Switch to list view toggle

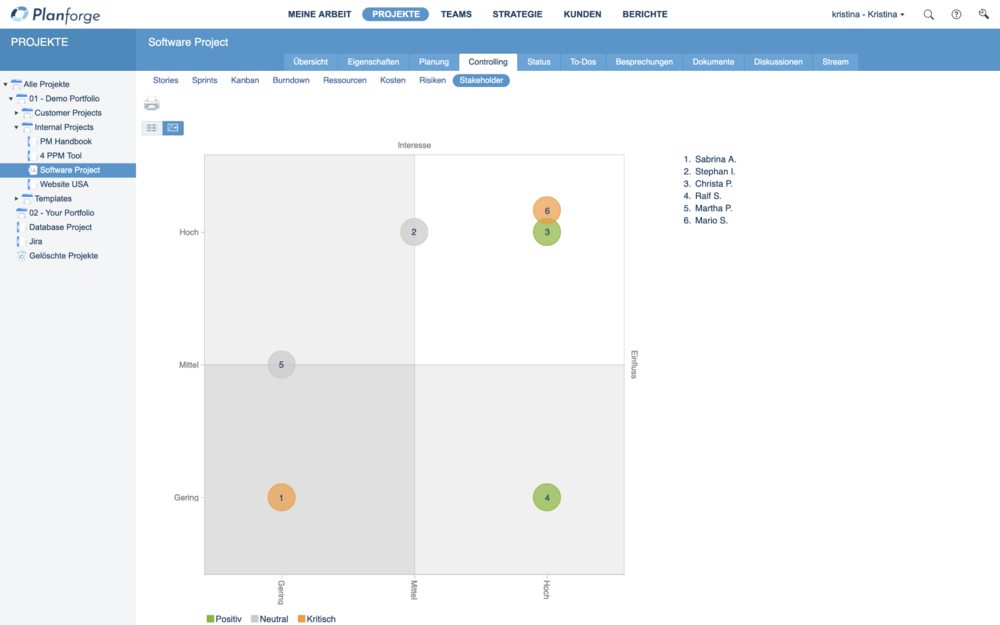[152, 128]
